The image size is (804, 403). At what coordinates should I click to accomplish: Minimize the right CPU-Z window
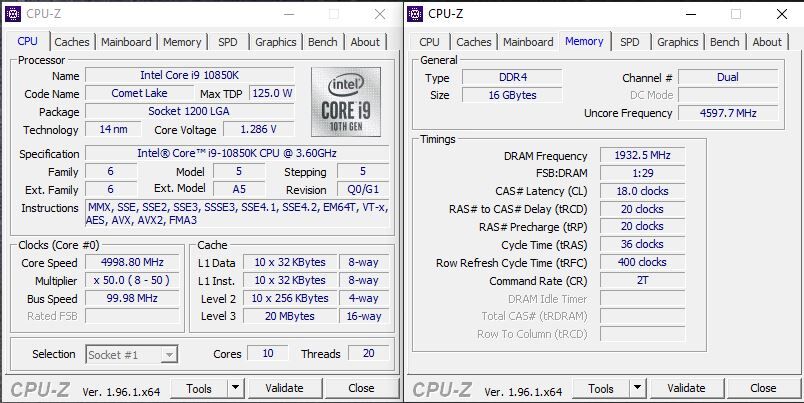click(x=691, y=14)
